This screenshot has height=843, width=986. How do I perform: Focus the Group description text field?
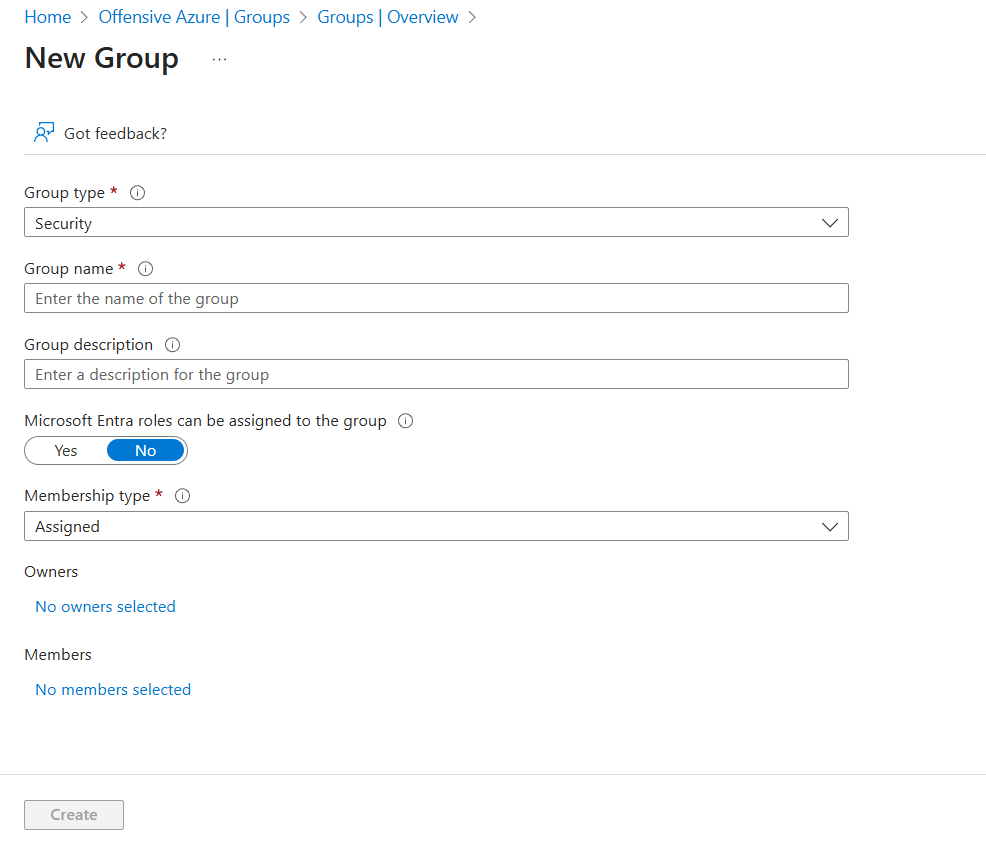pyautogui.click(x=436, y=374)
